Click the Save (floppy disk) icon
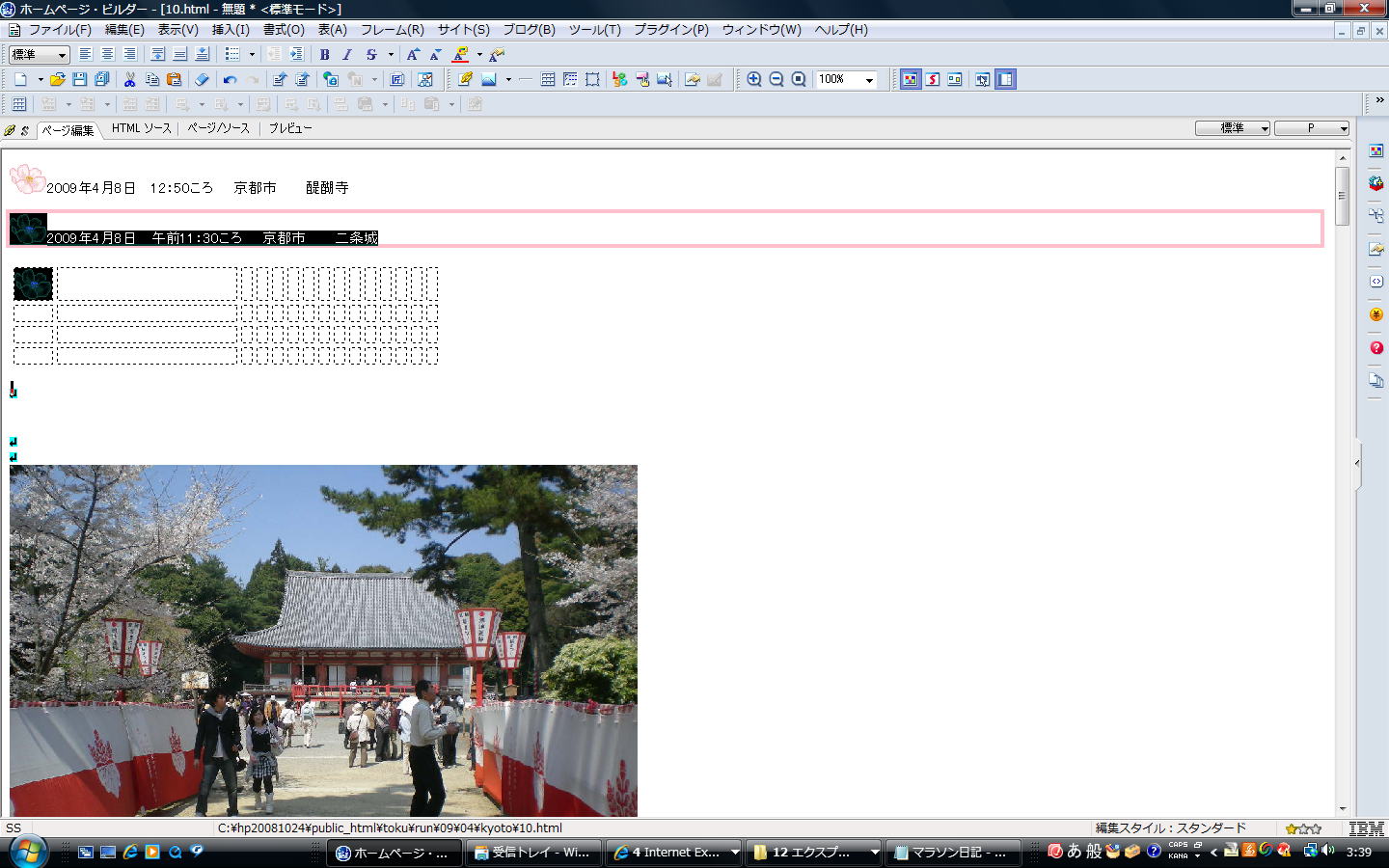Screen dimensions: 1389x868 (80, 80)
